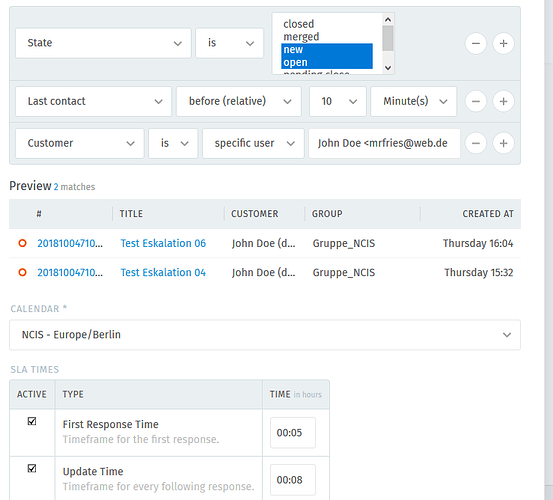Open the Calendar dropdown NCIS - Europe/Berlin
The width and height of the screenshot is (553, 500).
pyautogui.click(x=265, y=335)
